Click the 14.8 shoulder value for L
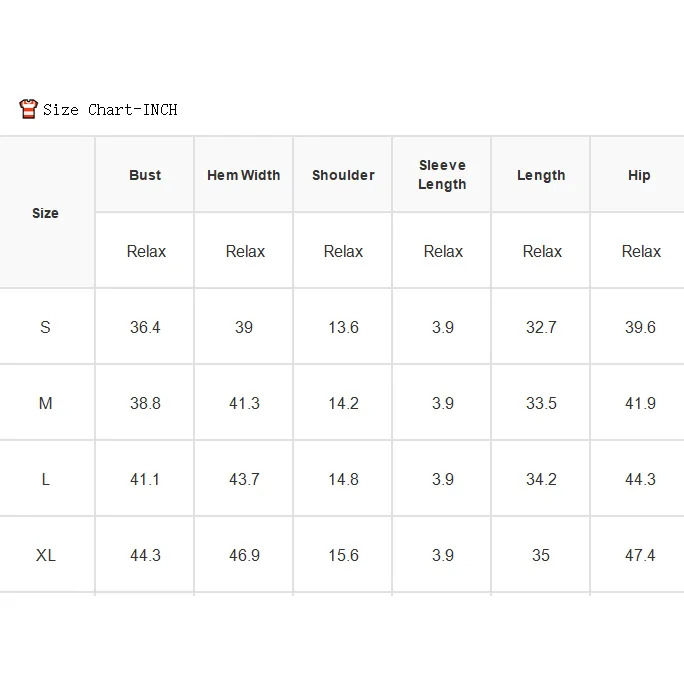The height and width of the screenshot is (684, 684). pos(343,479)
